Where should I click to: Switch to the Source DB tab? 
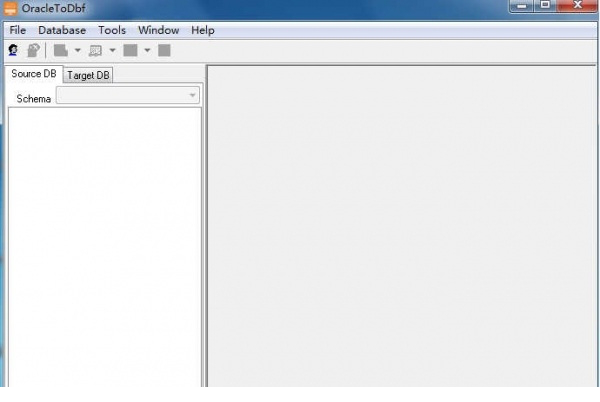[x=34, y=74]
